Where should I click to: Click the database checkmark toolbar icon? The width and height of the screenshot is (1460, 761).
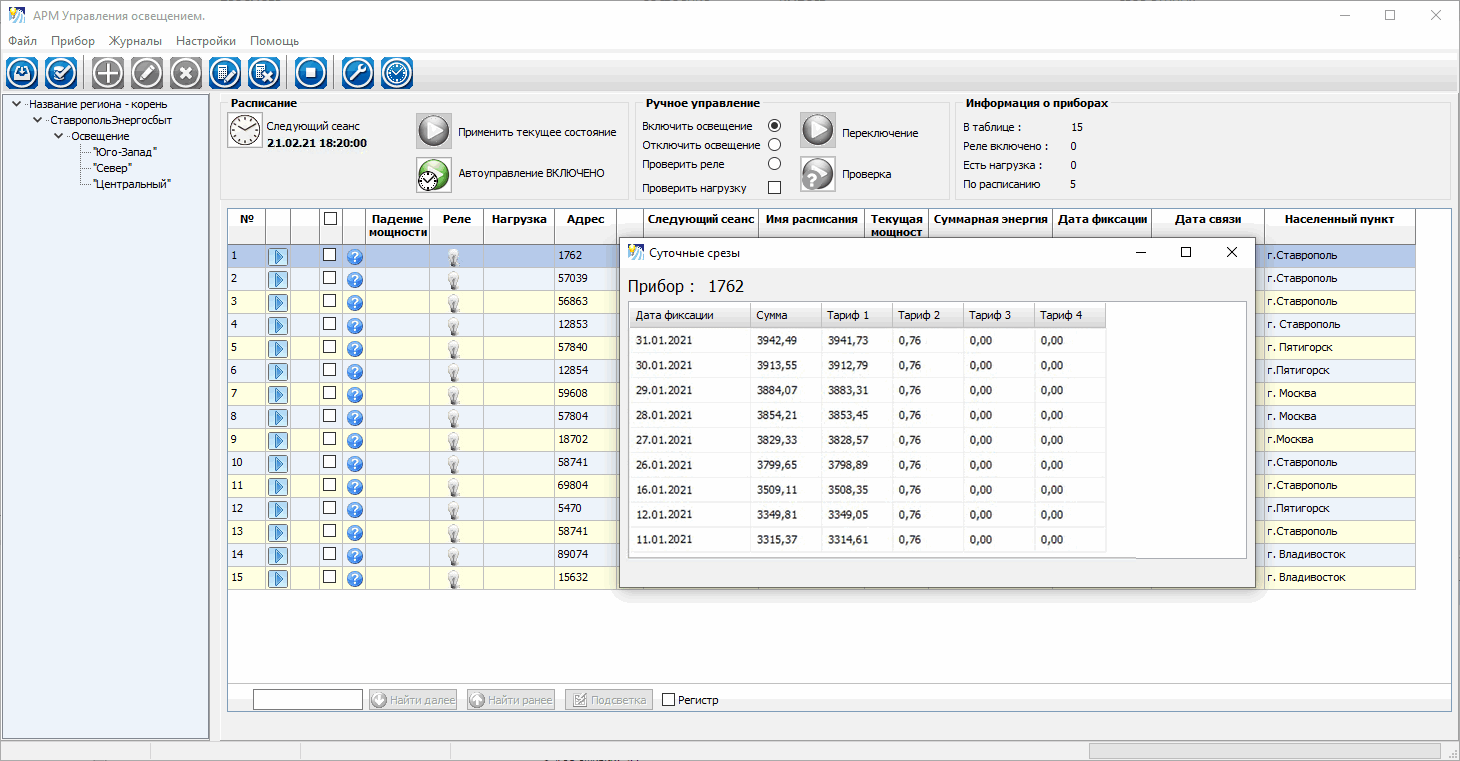61,73
